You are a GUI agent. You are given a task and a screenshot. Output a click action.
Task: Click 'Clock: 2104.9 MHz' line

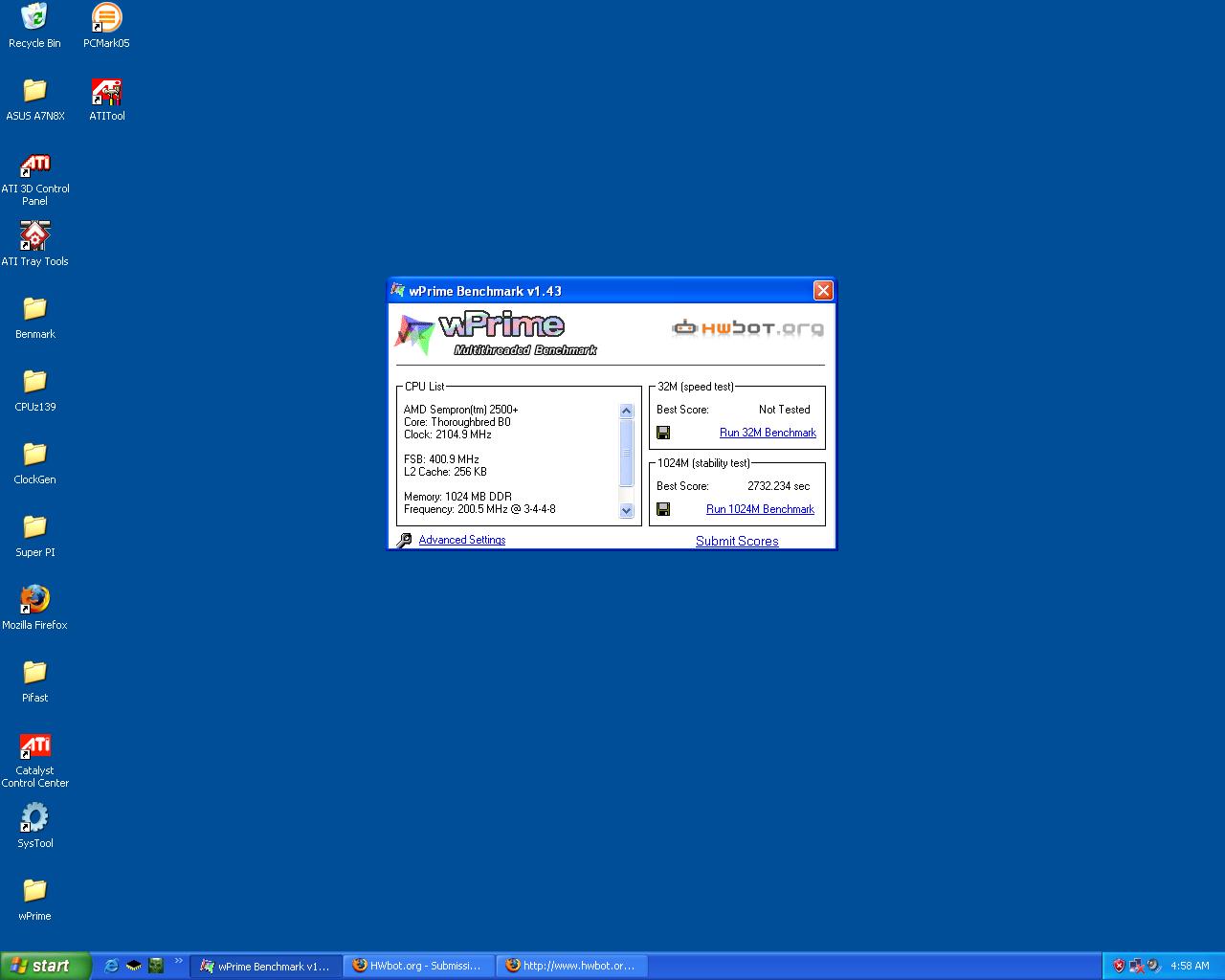tap(447, 434)
